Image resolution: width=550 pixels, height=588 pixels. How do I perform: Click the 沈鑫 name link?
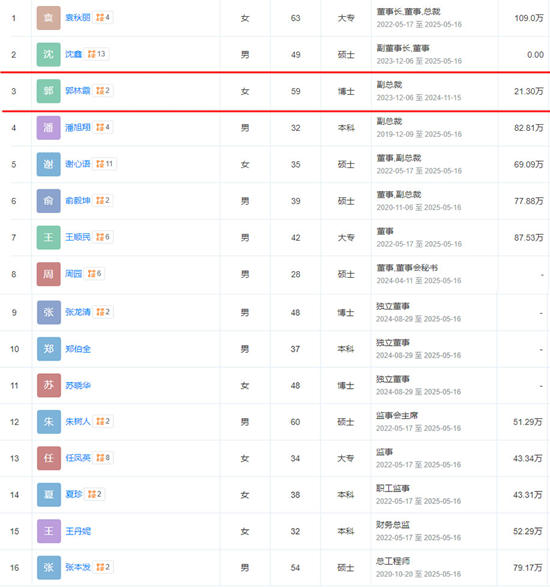click(x=73, y=54)
